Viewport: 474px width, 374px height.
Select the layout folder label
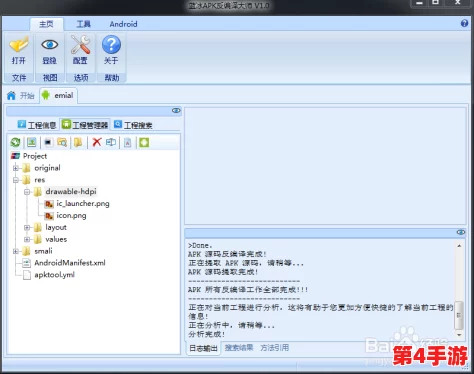click(x=56, y=227)
